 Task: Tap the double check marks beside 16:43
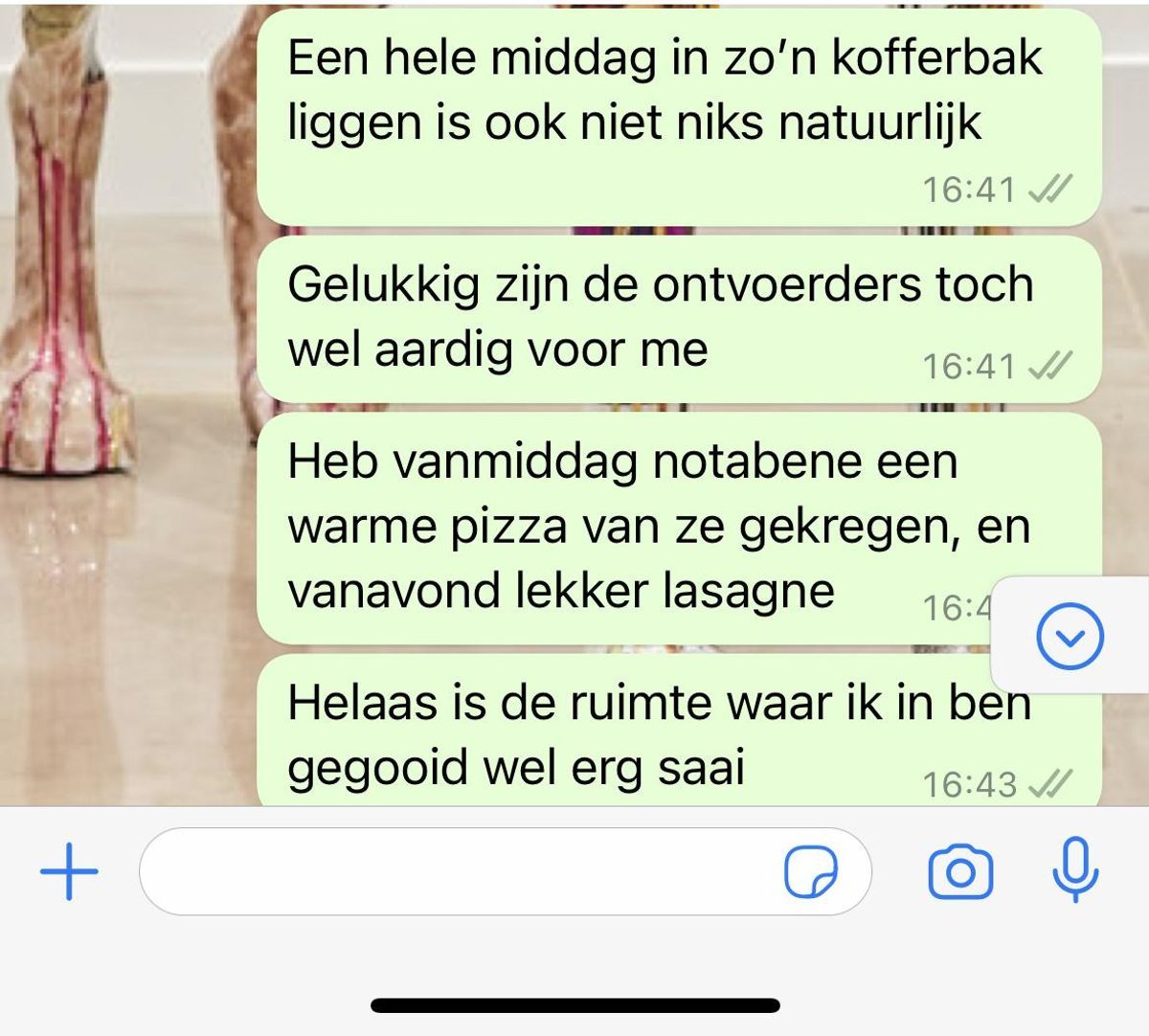[1049, 784]
